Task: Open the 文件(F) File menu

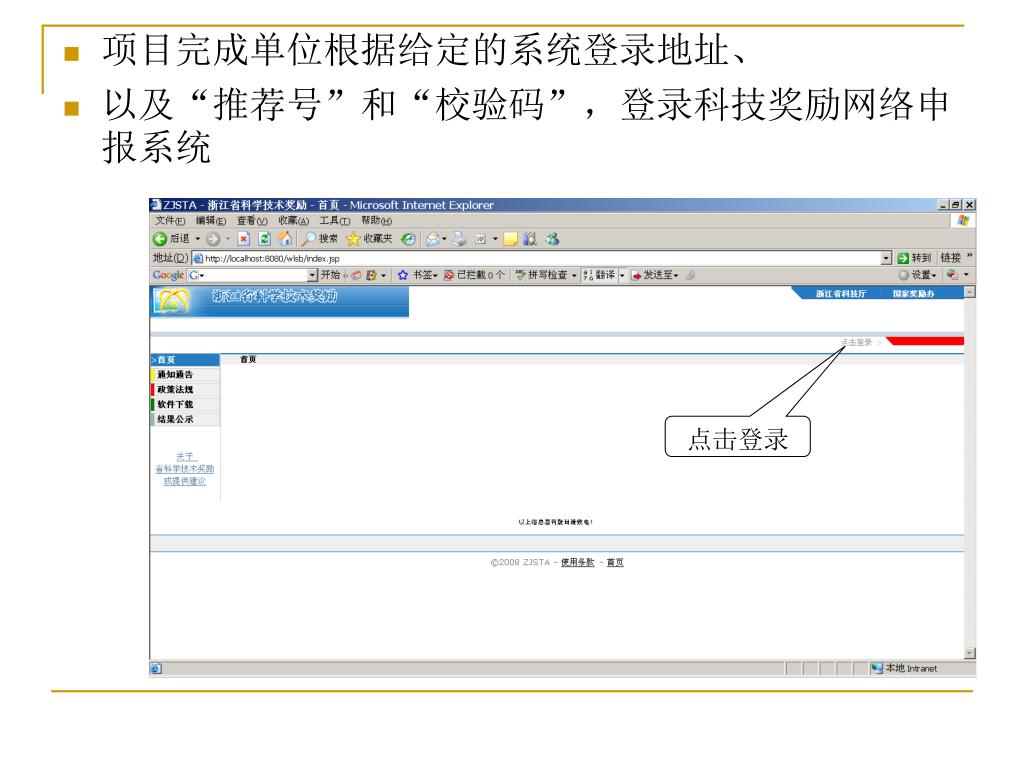Action: coord(170,221)
